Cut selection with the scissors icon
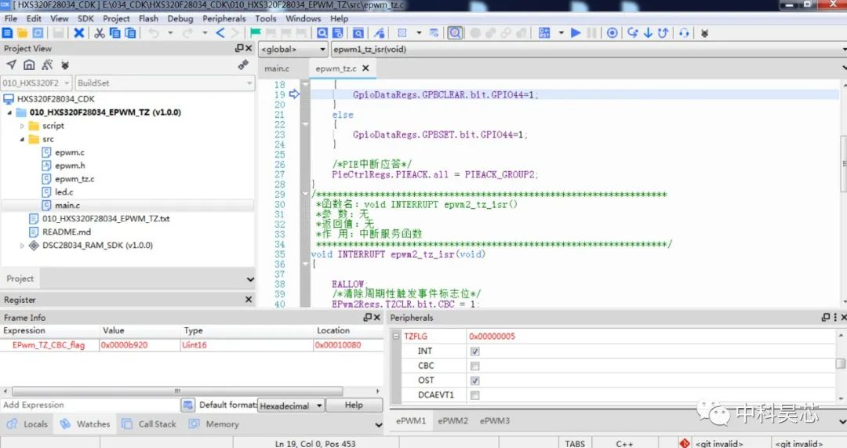Viewport: 847px width, 448px height. pyautogui.click(x=99, y=33)
